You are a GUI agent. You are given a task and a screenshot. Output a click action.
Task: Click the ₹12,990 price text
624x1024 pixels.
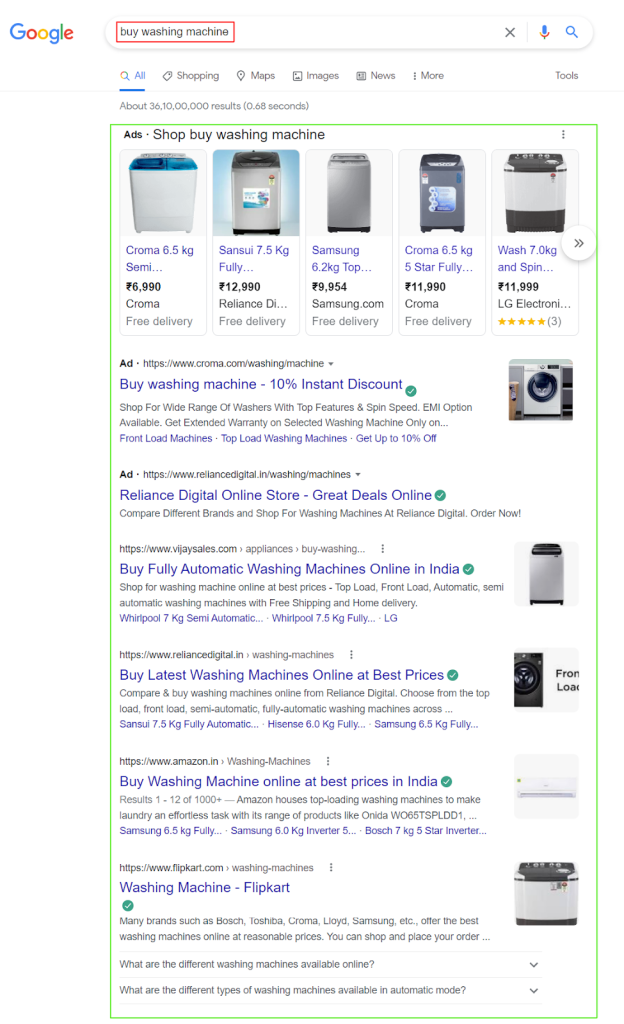click(x=240, y=287)
